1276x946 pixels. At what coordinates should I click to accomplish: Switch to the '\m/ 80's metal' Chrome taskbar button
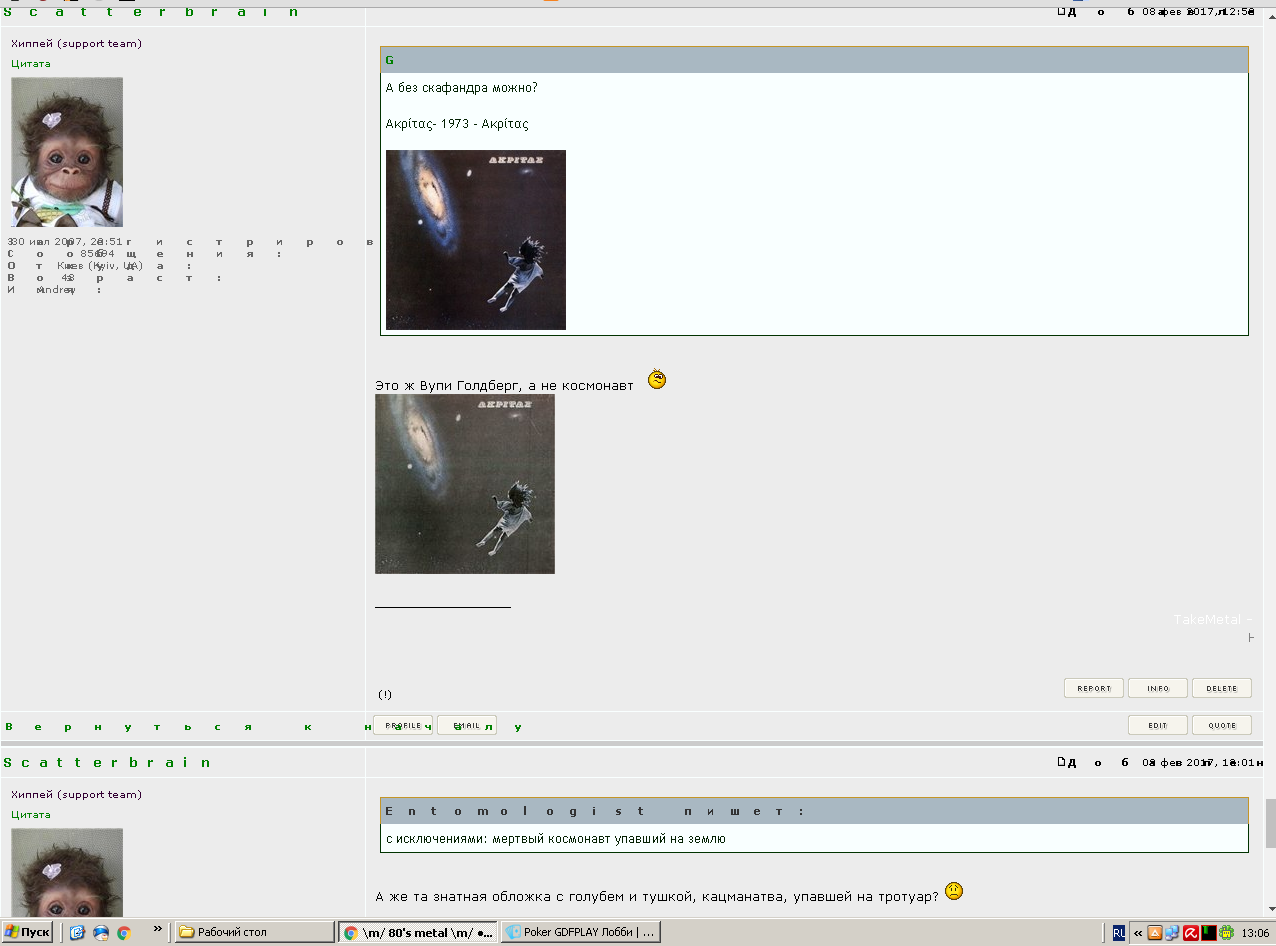(x=418, y=932)
